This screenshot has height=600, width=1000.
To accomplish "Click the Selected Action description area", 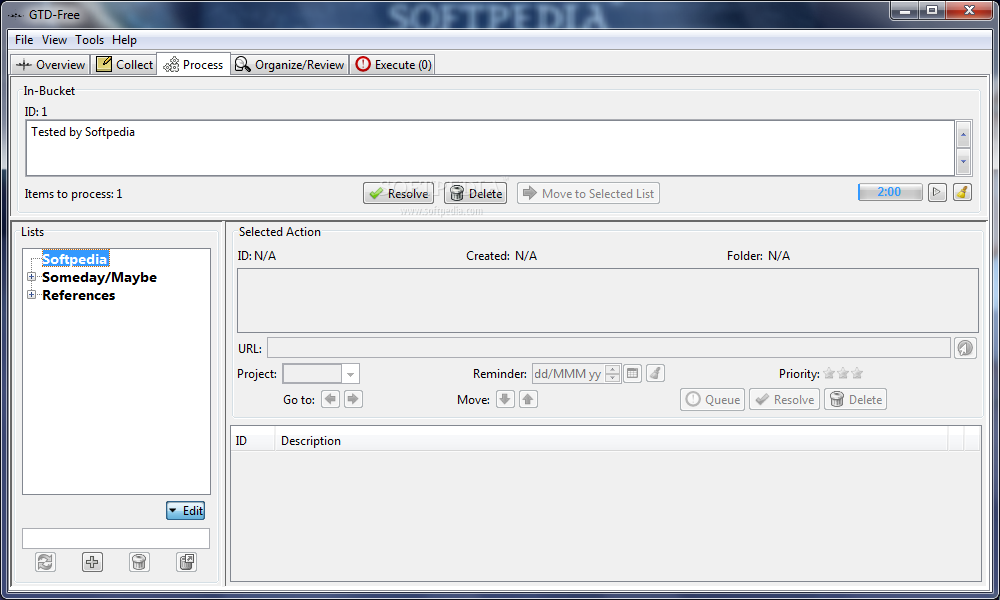I will coord(608,300).
